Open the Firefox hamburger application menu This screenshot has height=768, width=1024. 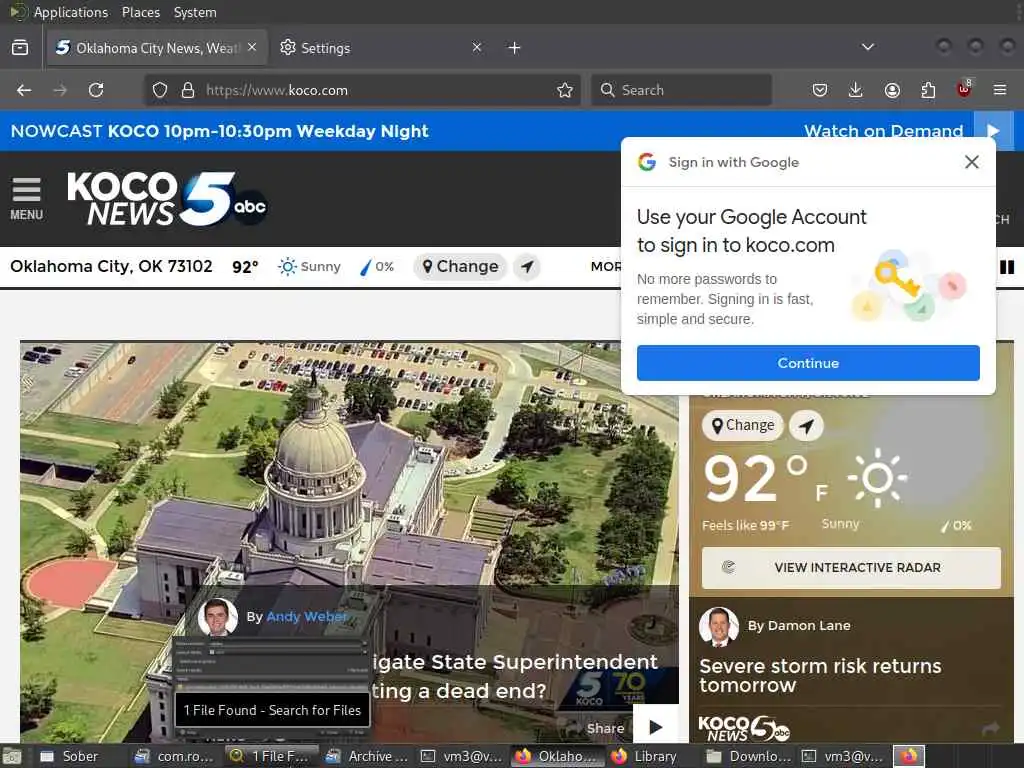point(1000,90)
